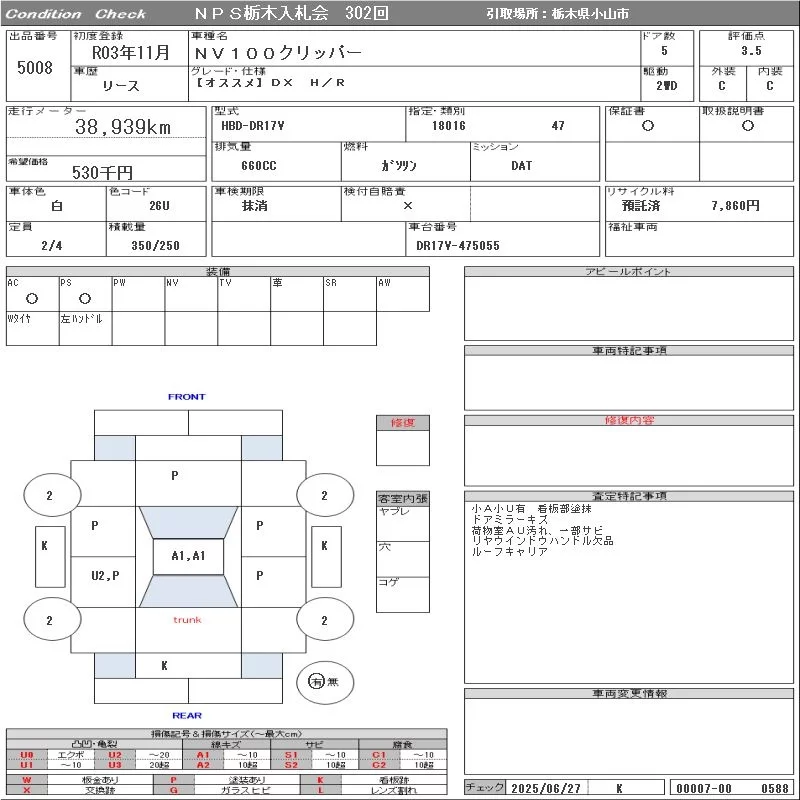Image resolution: width=800 pixels, height=800 pixels.
Task: Click the red "修復内容" header
Action: tap(629, 420)
